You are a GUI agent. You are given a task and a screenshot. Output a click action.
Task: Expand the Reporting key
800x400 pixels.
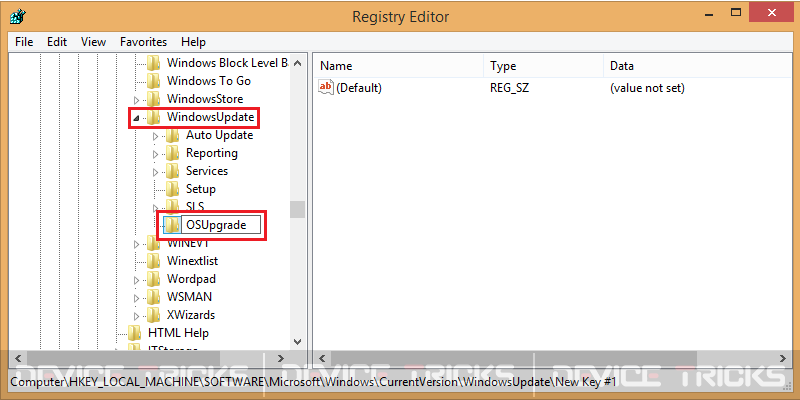(156, 154)
